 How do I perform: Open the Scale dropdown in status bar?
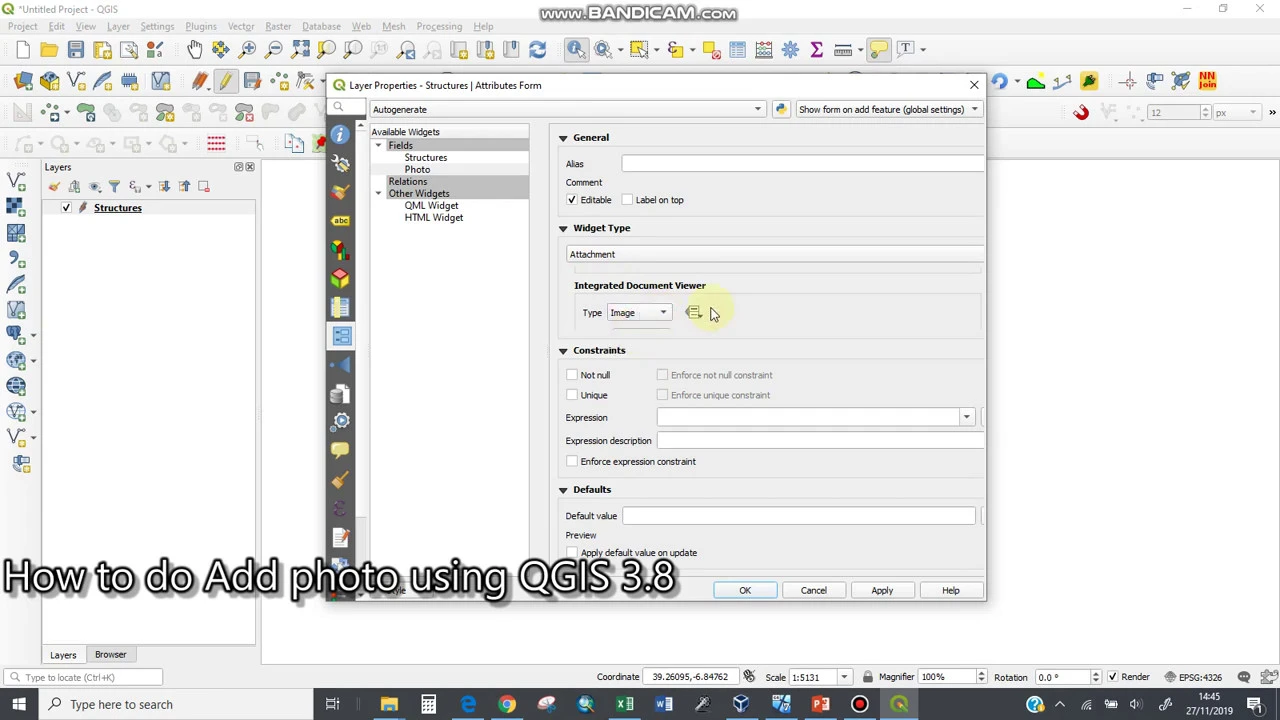(x=844, y=677)
